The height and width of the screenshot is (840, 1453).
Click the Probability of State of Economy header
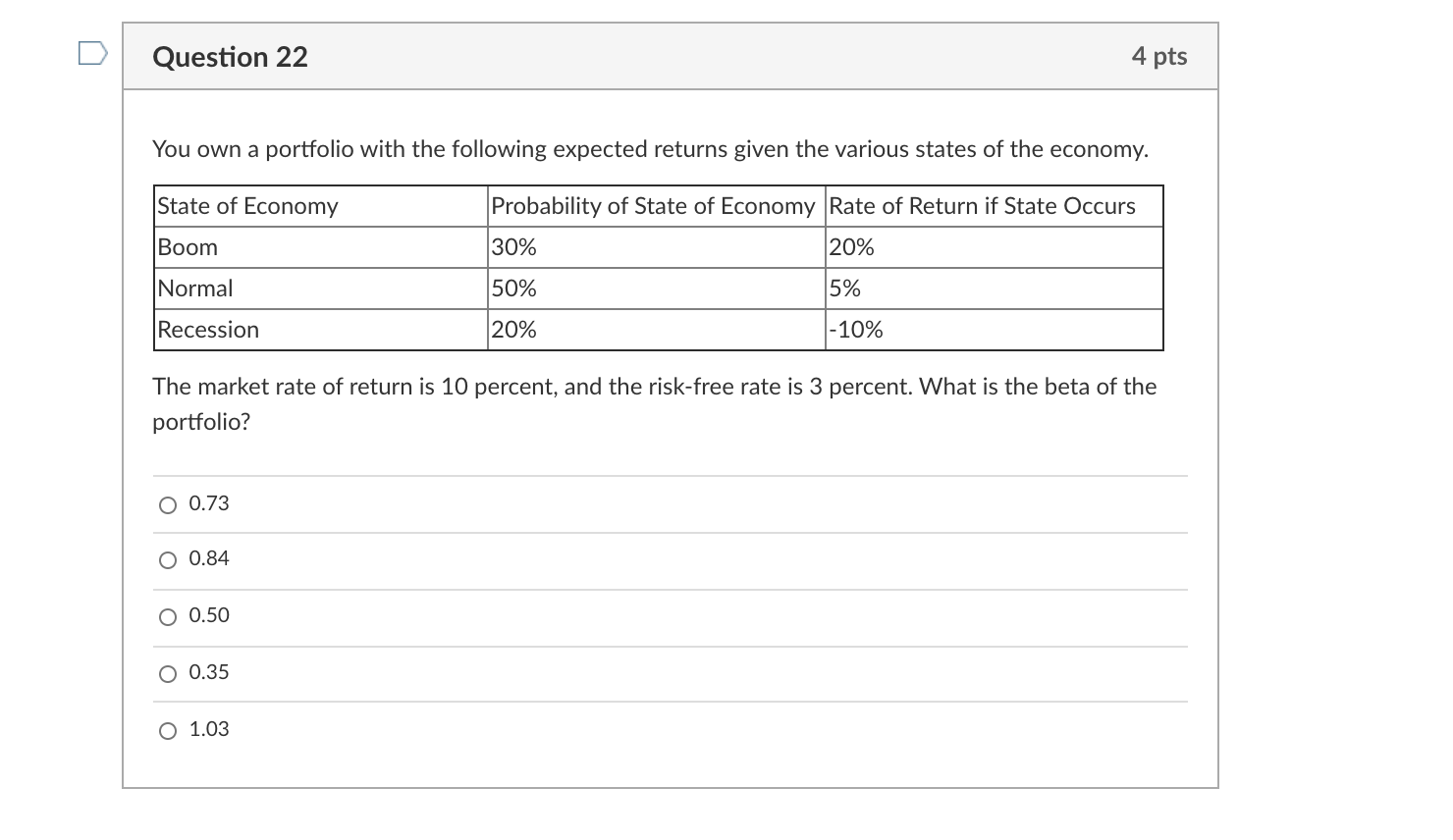pos(652,206)
